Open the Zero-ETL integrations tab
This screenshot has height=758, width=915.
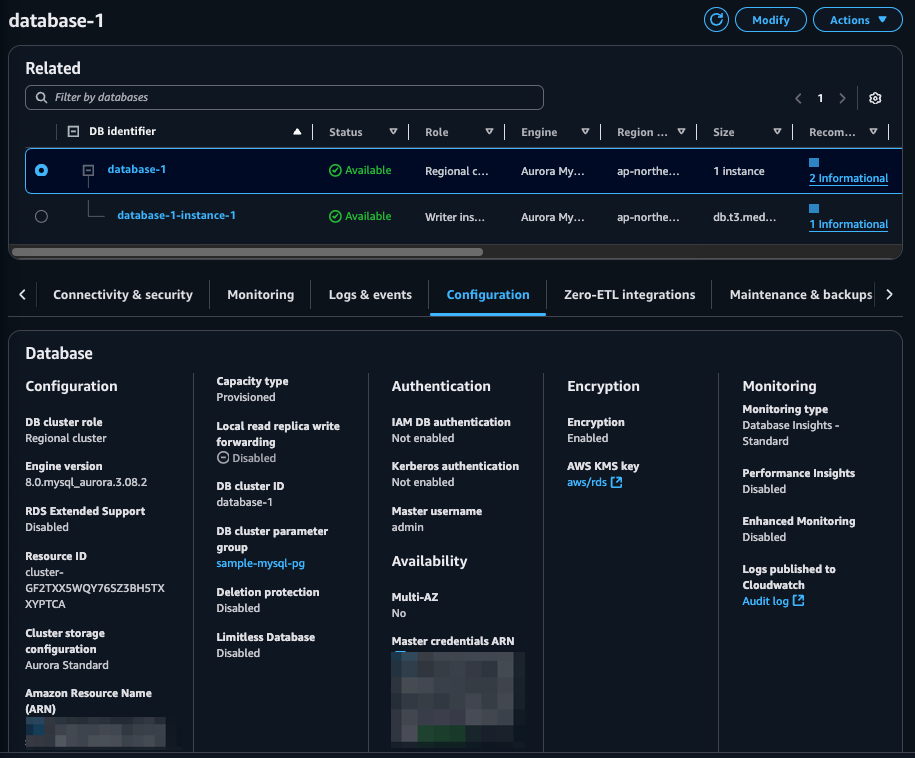click(630, 295)
